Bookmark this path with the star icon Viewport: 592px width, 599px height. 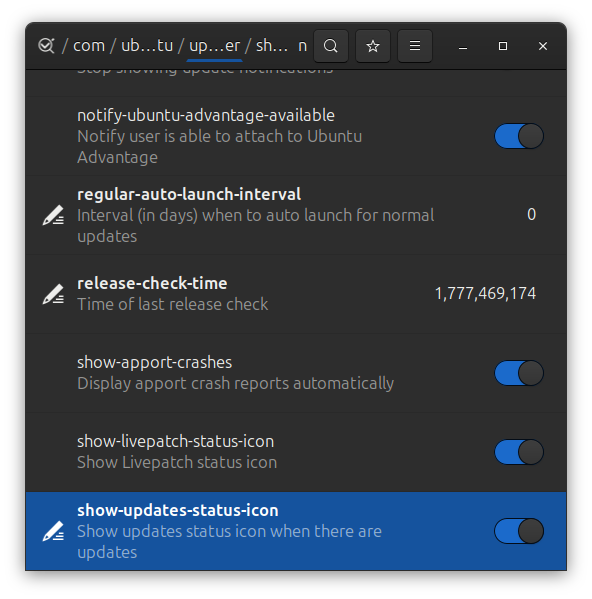(x=373, y=46)
